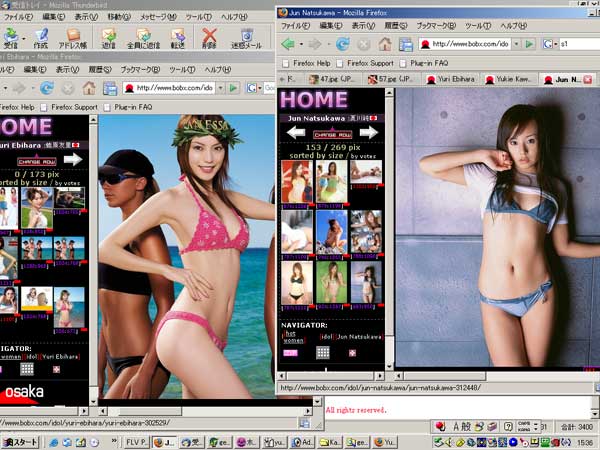The image size is (600, 450).
Task: Click the language bar help question mark icon
Action: point(508,426)
